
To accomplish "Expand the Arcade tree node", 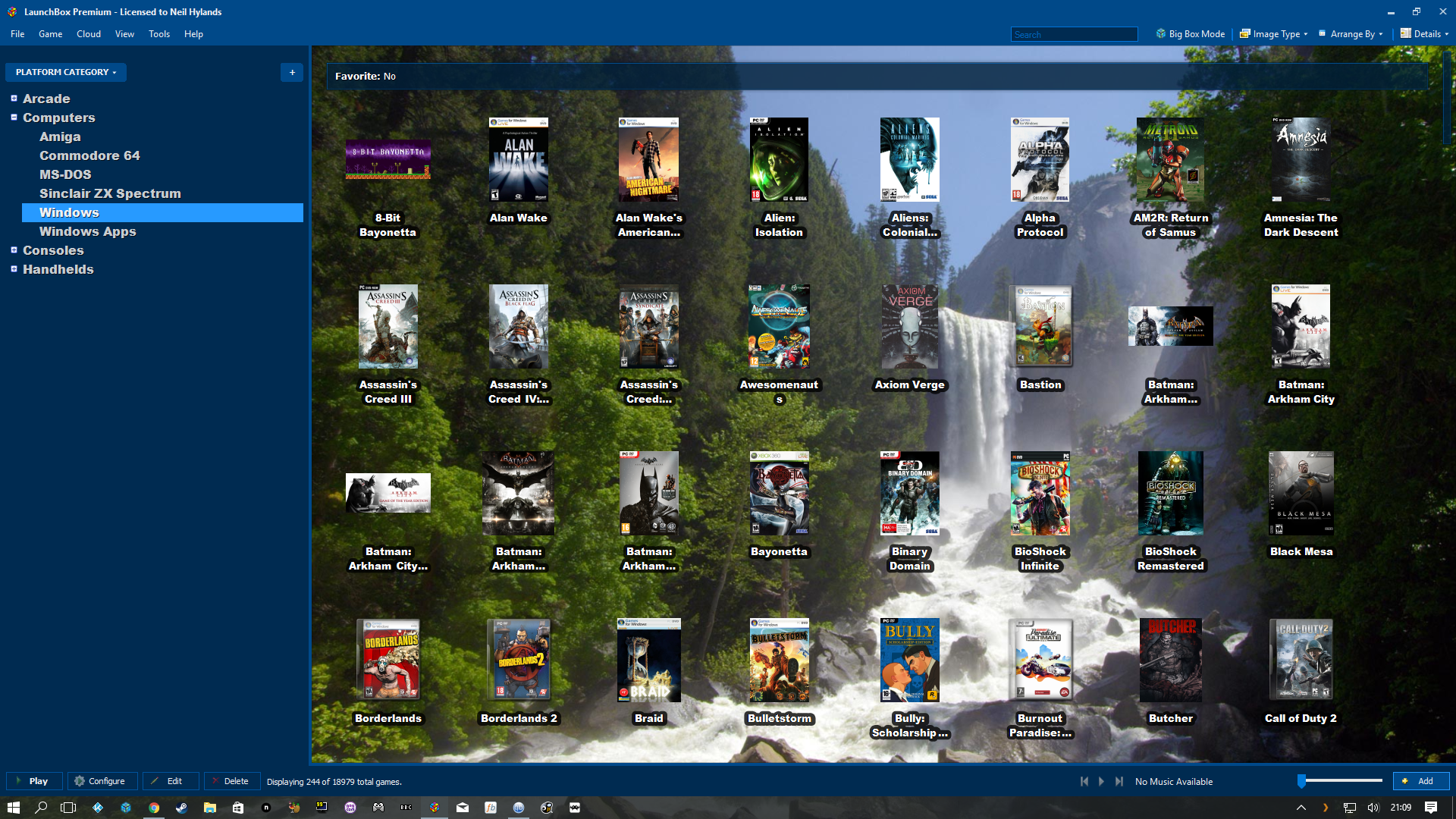I will click(14, 98).
